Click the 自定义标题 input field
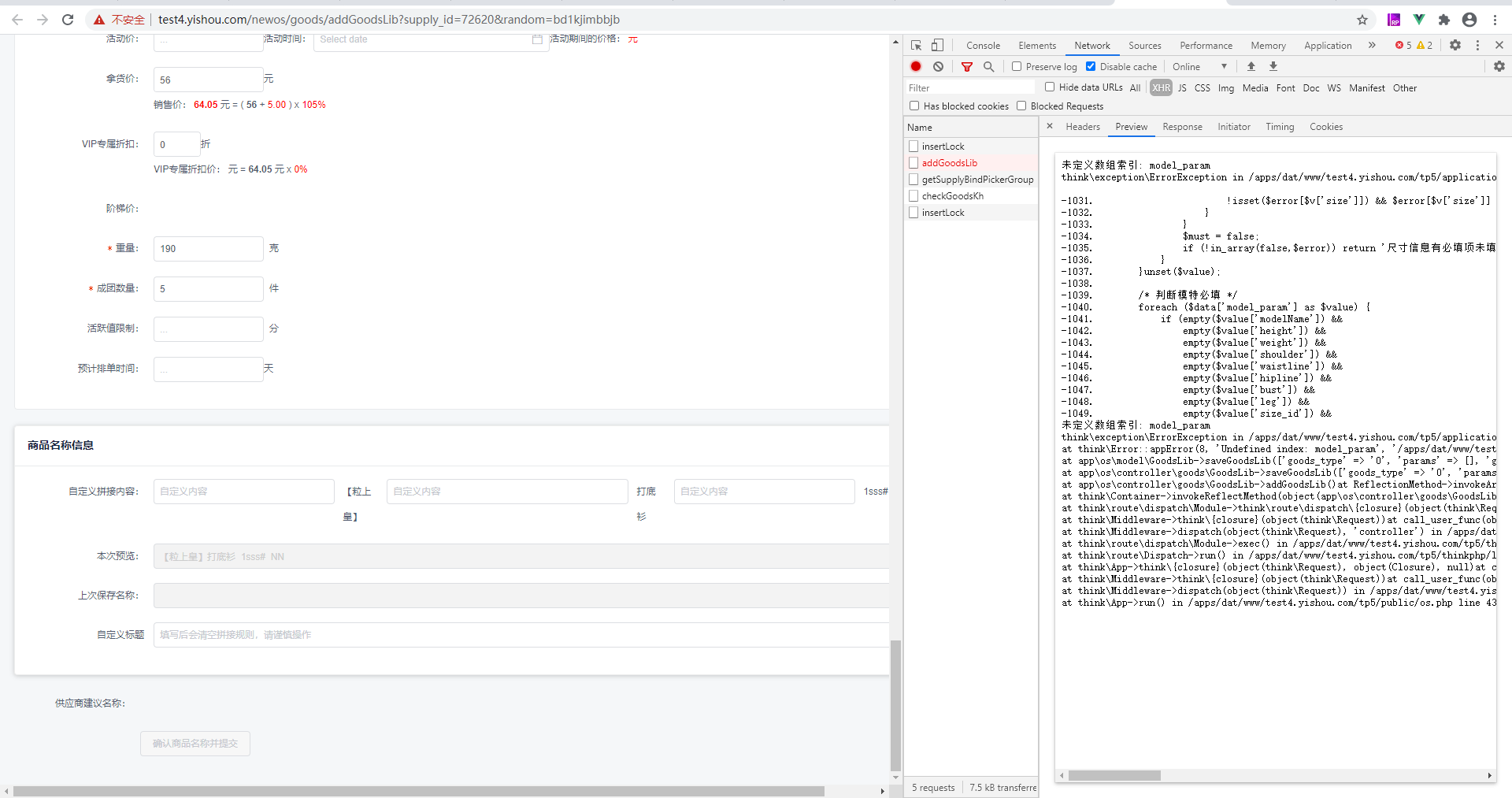The height and width of the screenshot is (798, 1512). [521, 635]
